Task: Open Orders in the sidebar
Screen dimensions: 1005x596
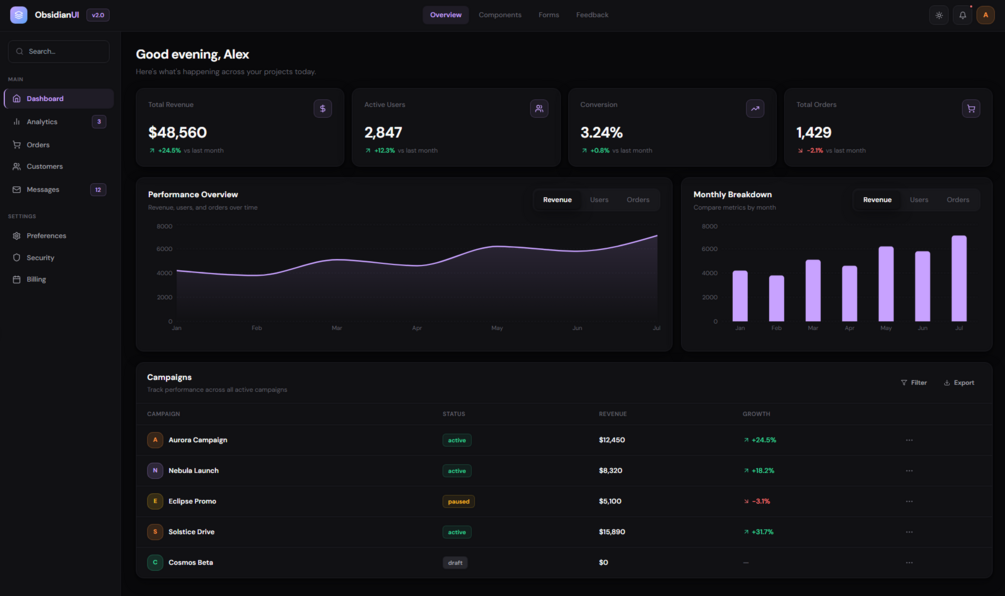Action: click(x=59, y=145)
